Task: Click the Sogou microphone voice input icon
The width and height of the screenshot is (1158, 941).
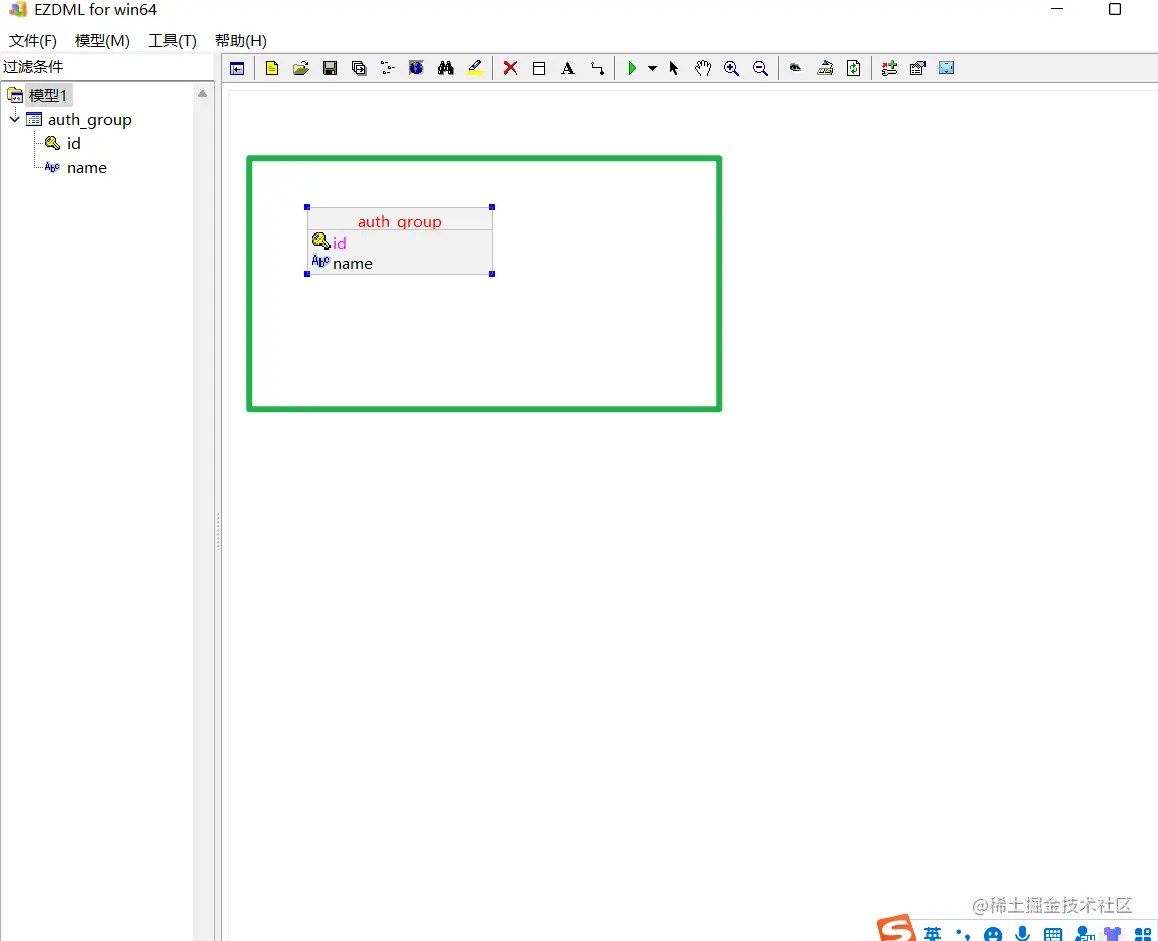Action: point(1023,934)
